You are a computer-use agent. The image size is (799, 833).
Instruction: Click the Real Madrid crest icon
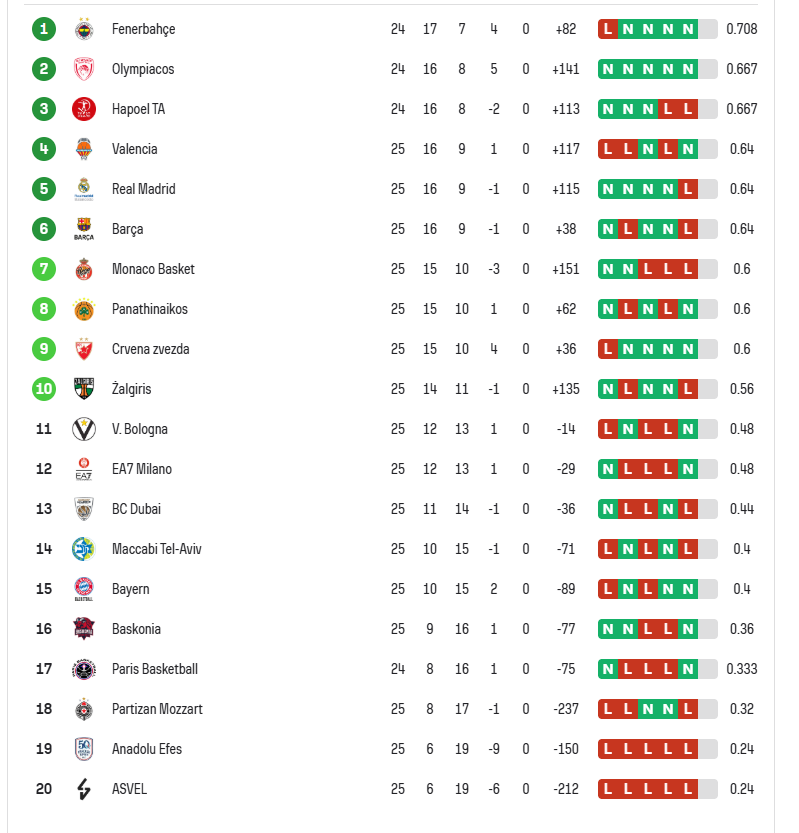[x=84, y=189]
